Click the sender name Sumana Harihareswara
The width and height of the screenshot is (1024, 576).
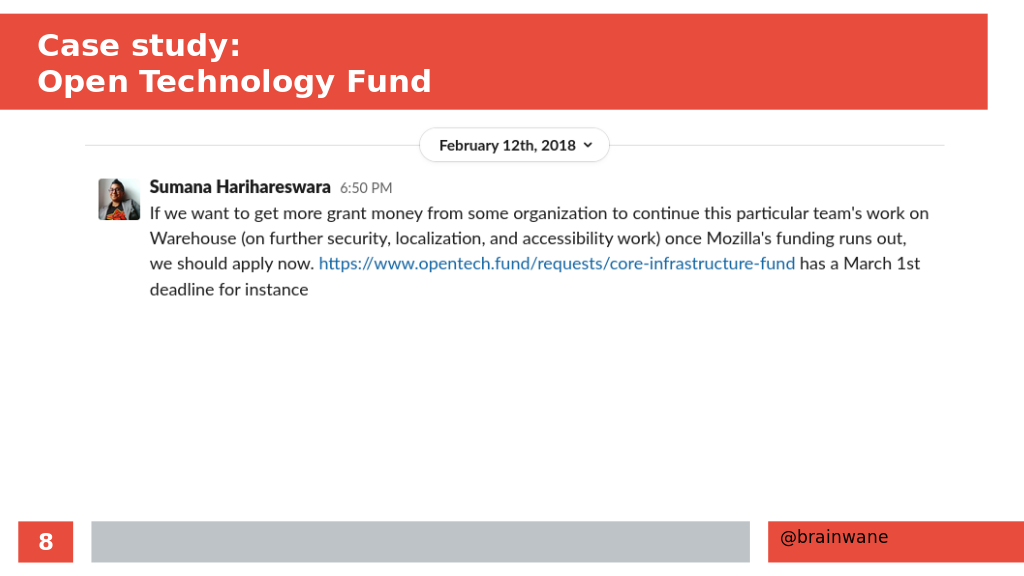tap(240, 187)
